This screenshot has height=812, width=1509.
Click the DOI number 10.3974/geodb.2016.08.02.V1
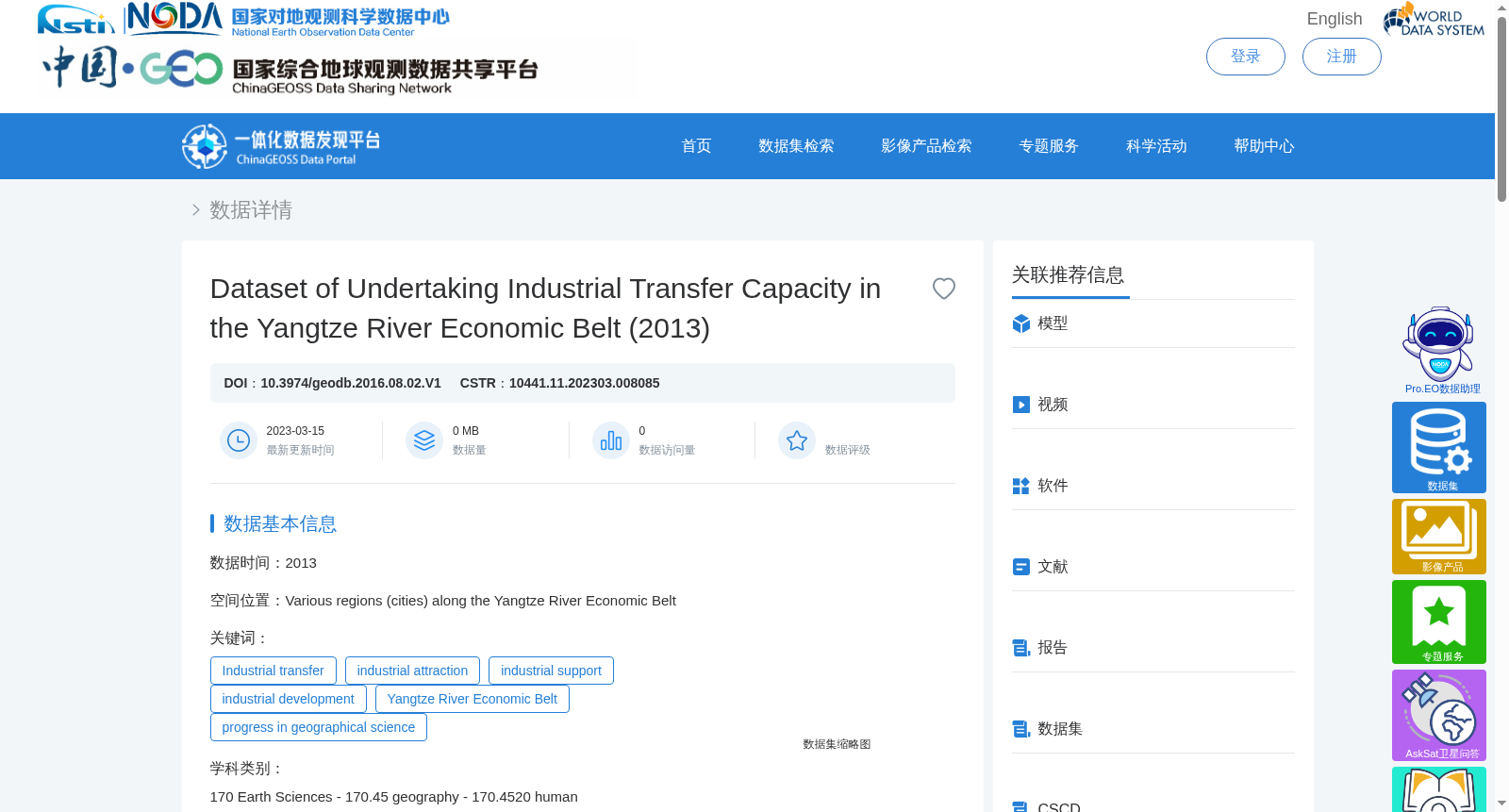click(x=351, y=383)
